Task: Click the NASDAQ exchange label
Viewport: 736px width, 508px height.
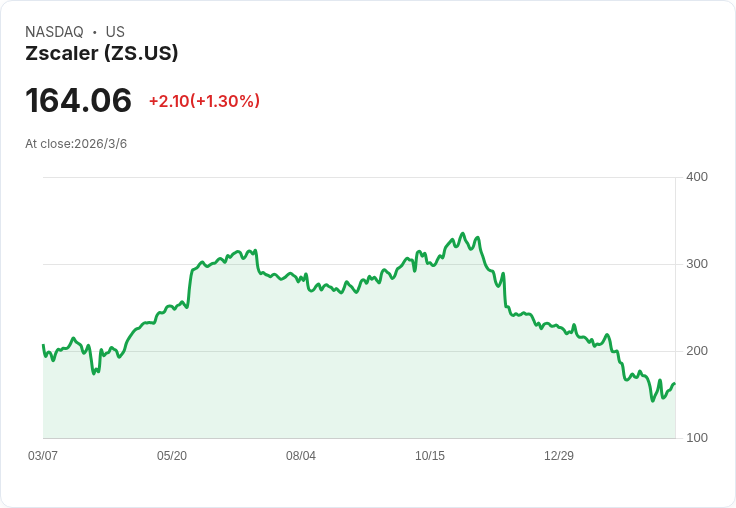Action: [x=54, y=32]
